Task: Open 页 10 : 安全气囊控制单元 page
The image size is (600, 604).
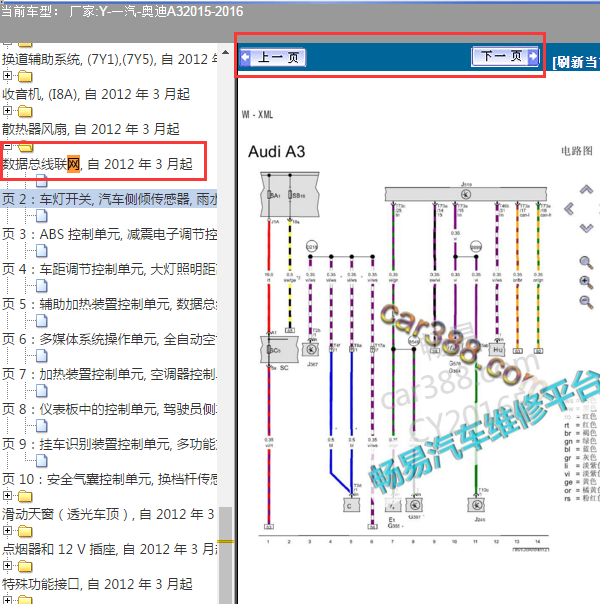Action: click(109, 480)
